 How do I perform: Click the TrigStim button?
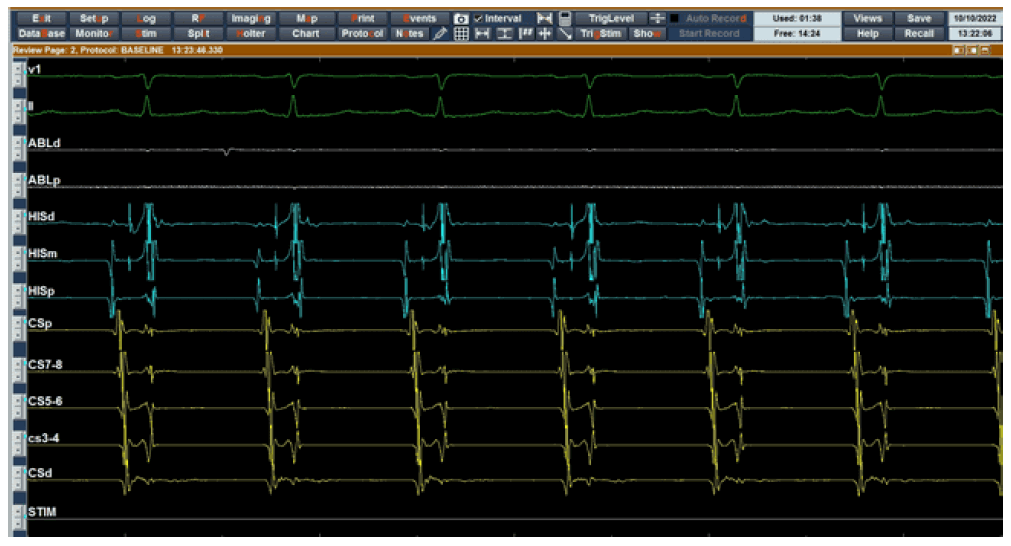coord(600,34)
